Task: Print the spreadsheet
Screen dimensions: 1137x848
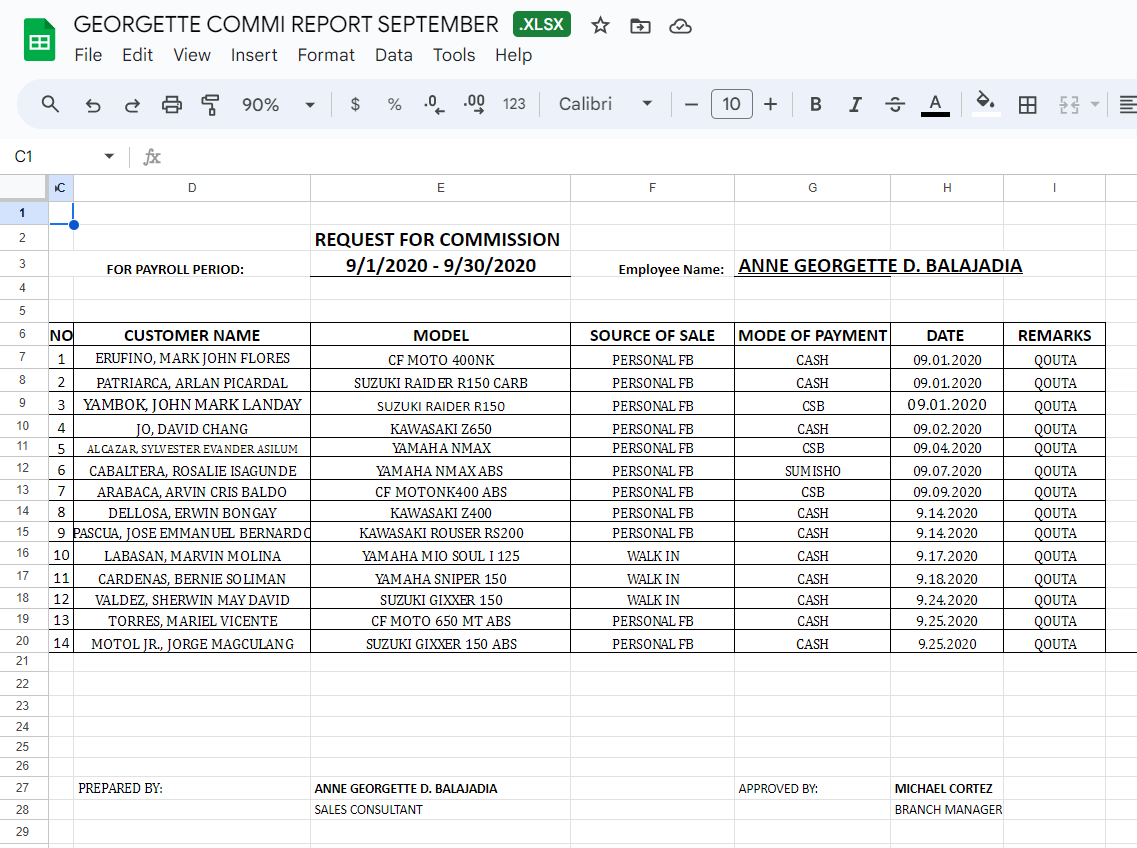Action: coord(172,104)
